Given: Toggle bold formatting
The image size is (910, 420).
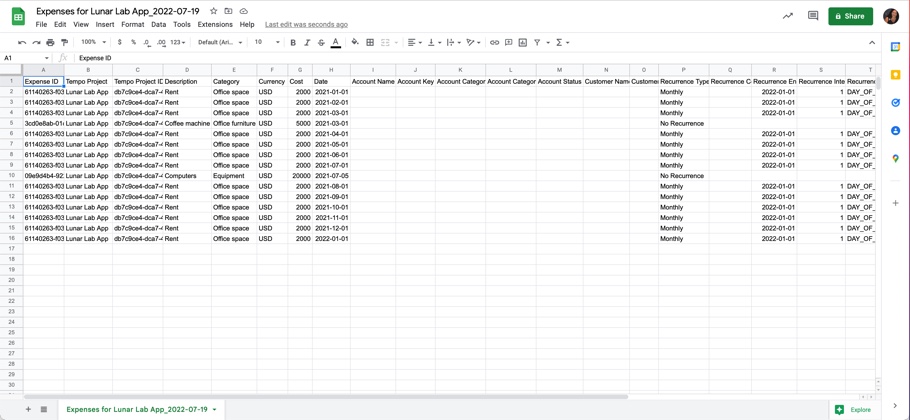Looking at the screenshot, I should pos(293,43).
